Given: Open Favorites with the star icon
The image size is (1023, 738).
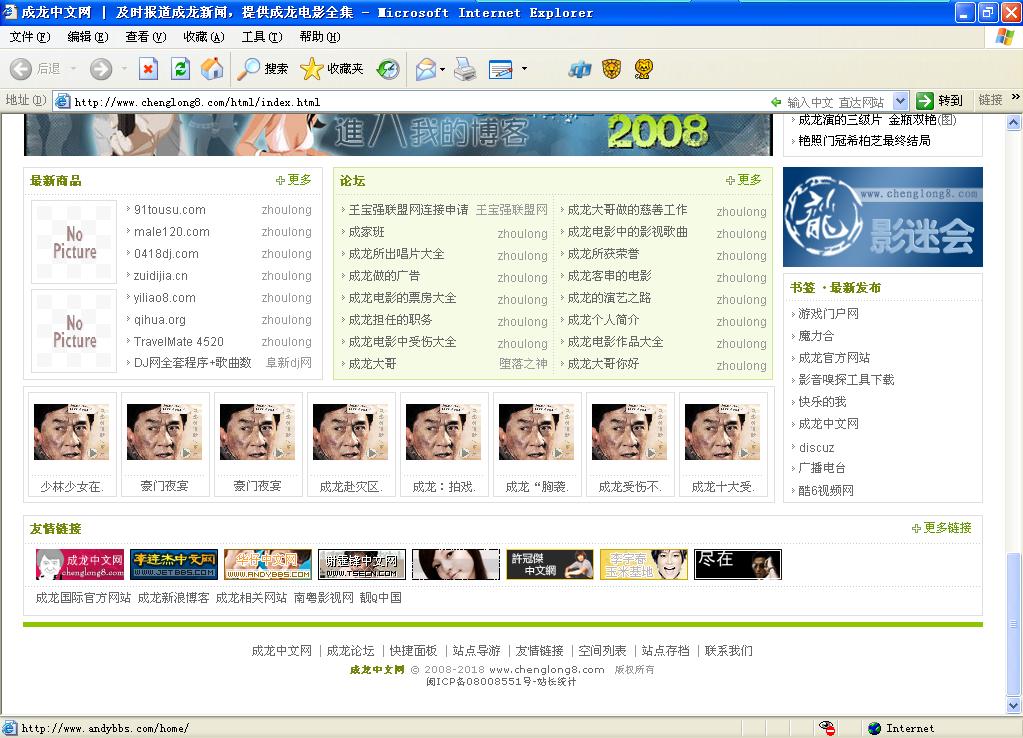Looking at the screenshot, I should pos(311,69).
